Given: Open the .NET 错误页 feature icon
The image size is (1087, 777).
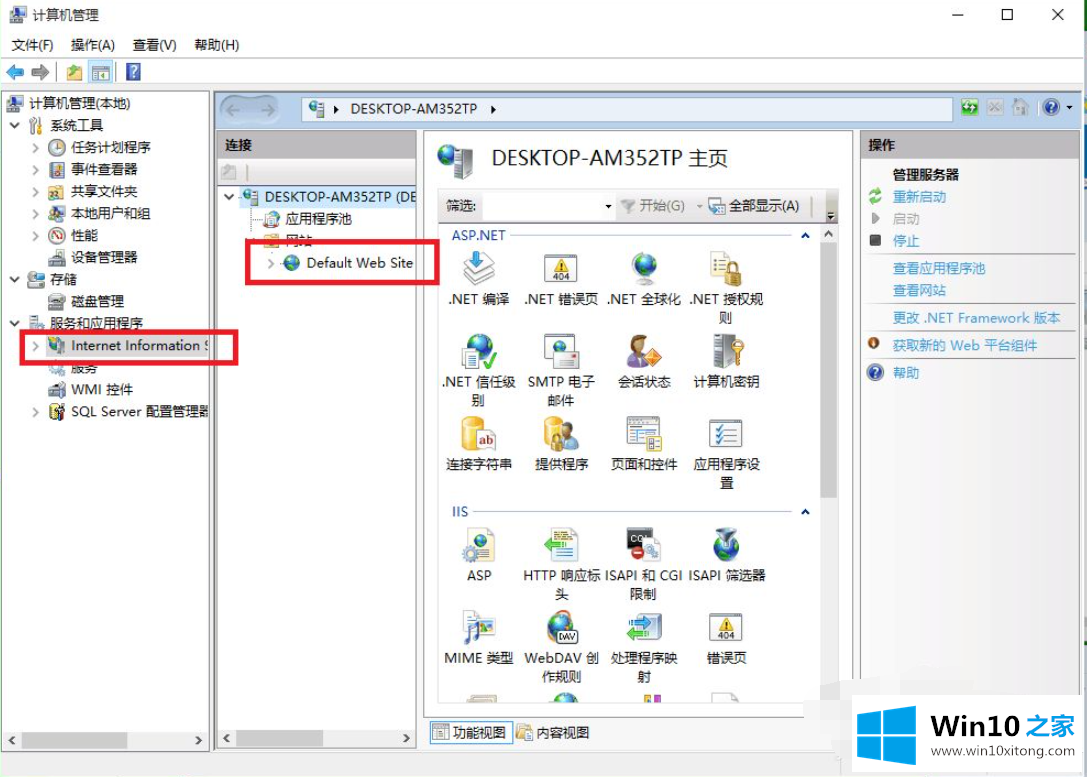Looking at the screenshot, I should (560, 269).
